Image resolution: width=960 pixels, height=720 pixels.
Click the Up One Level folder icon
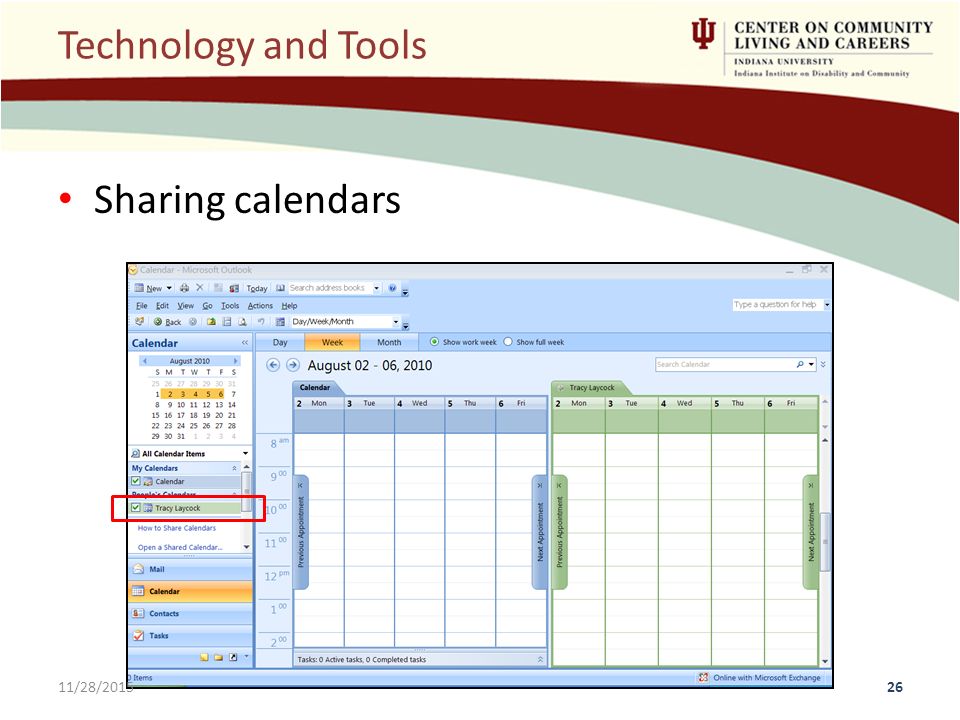pos(211,322)
